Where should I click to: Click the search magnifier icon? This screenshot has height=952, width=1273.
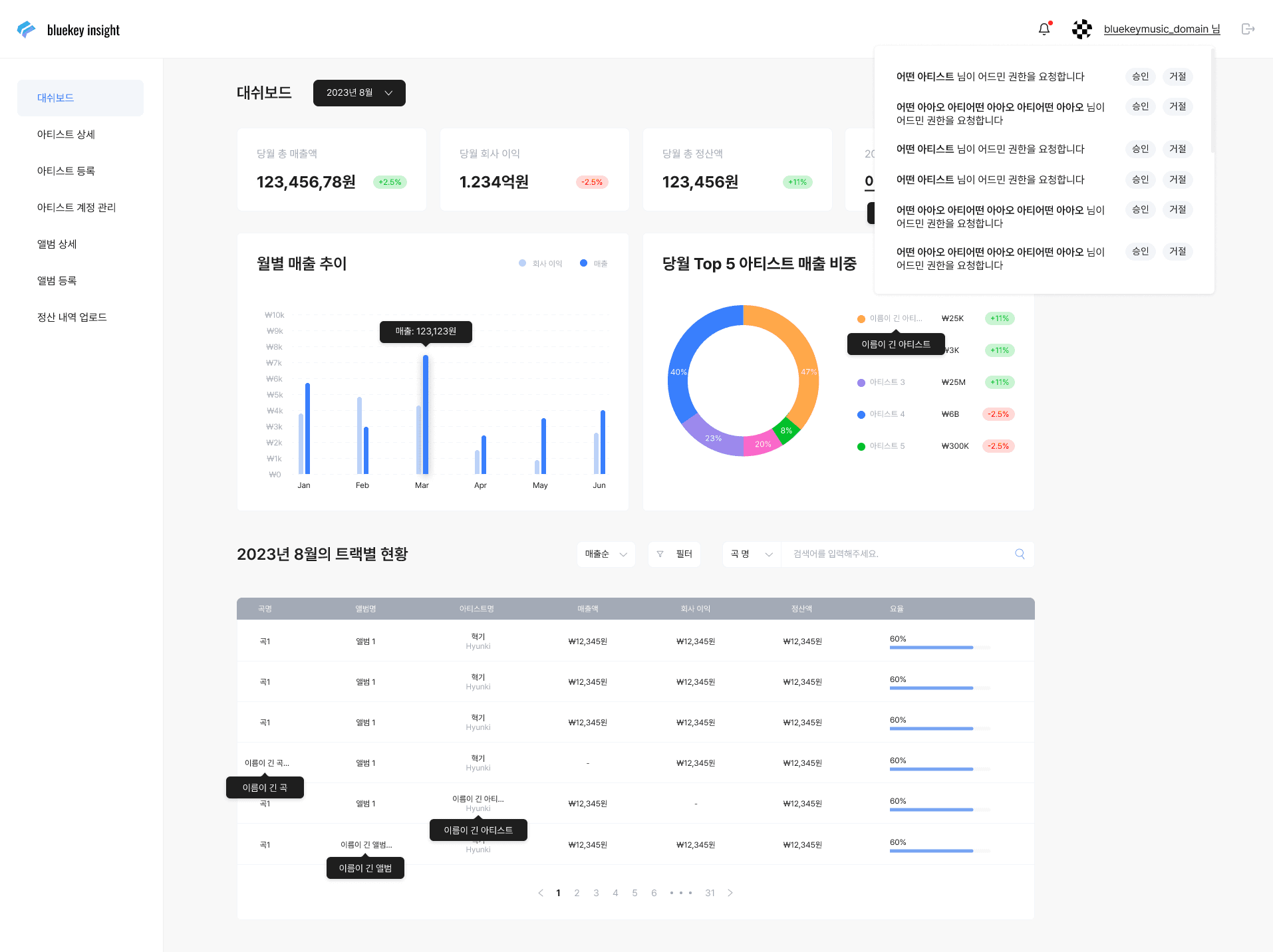[1020, 554]
